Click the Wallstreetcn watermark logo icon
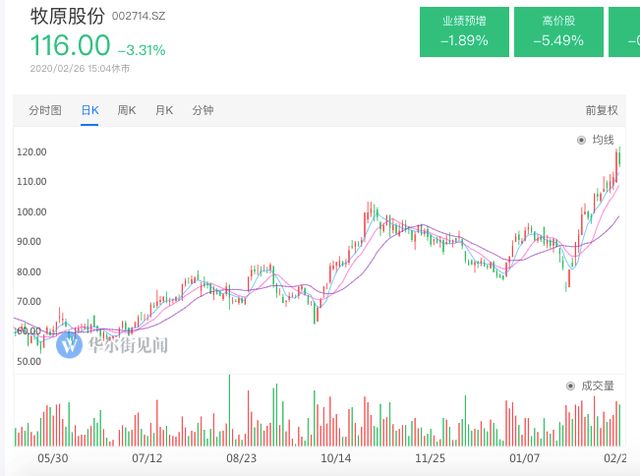Viewport: 640px width, 476px height. pos(69,345)
